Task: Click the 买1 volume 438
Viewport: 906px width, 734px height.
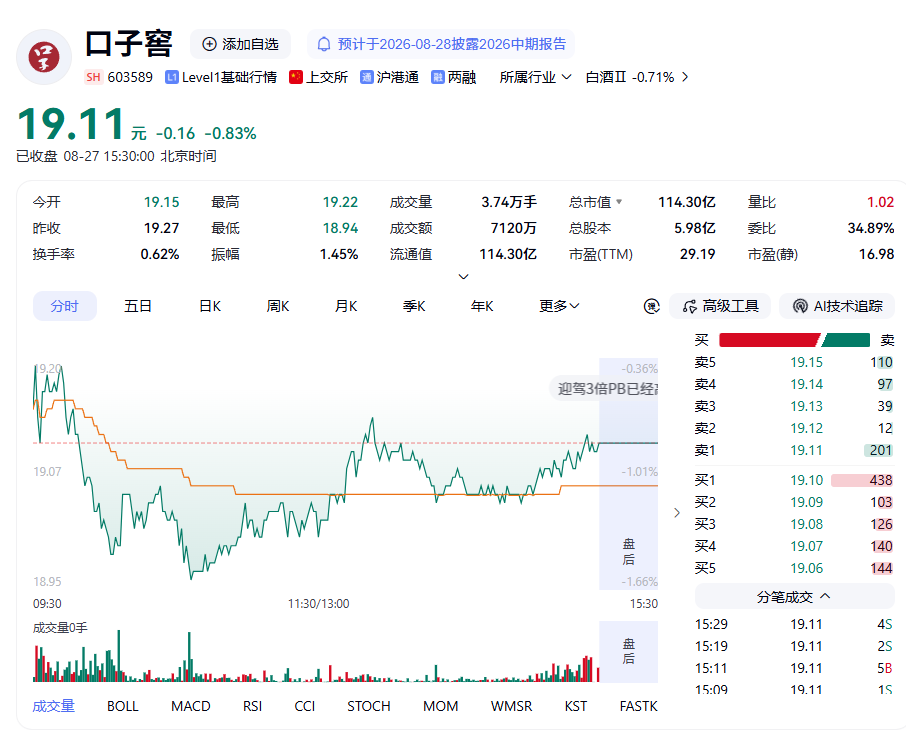Action: pyautogui.click(x=881, y=480)
